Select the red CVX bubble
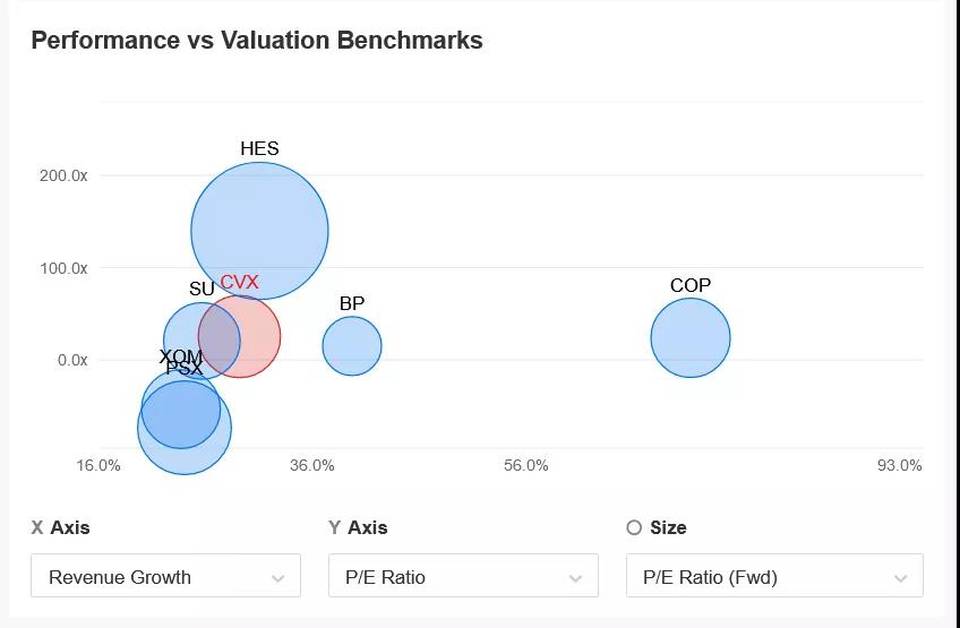 coord(239,336)
